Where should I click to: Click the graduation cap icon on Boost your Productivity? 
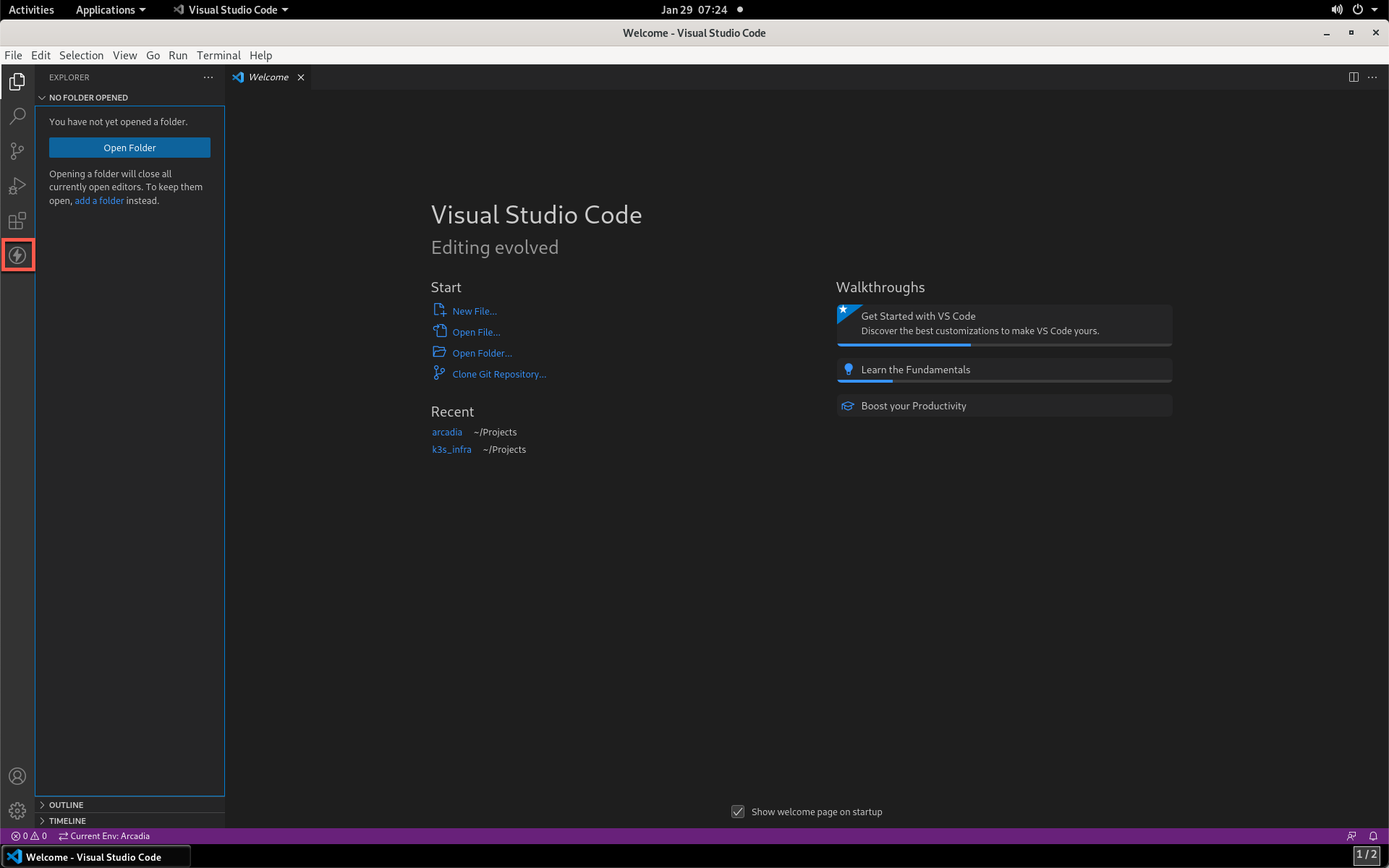coord(848,406)
